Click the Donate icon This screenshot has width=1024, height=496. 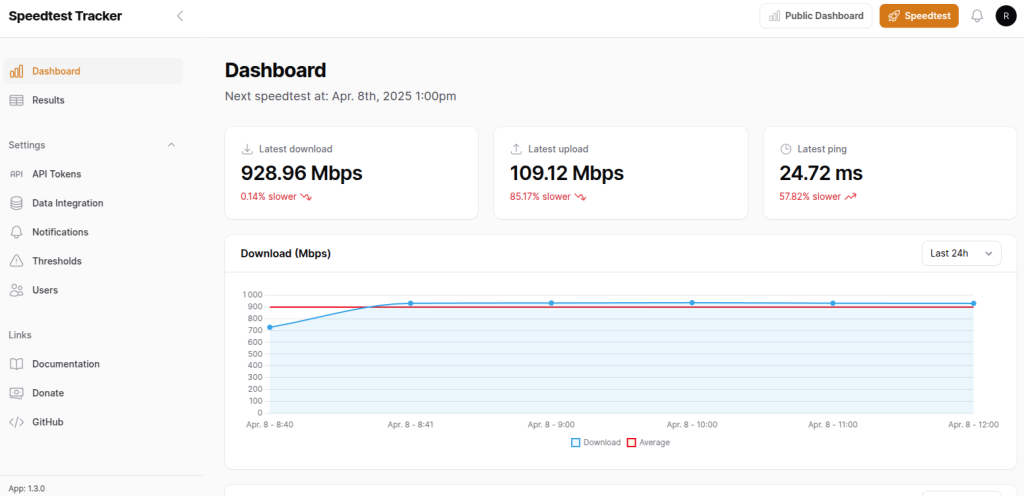pos(17,393)
